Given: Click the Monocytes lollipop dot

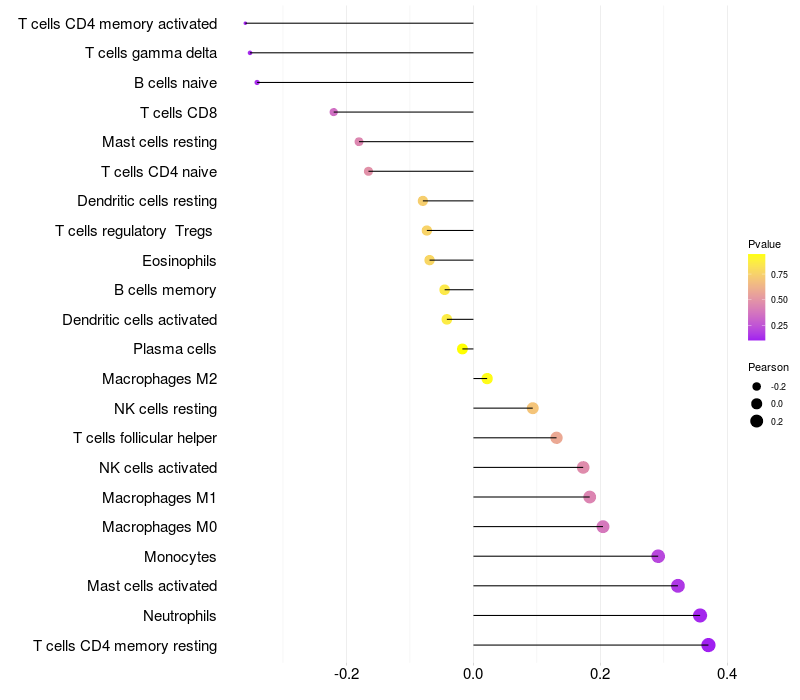Looking at the screenshot, I should coord(658,556).
